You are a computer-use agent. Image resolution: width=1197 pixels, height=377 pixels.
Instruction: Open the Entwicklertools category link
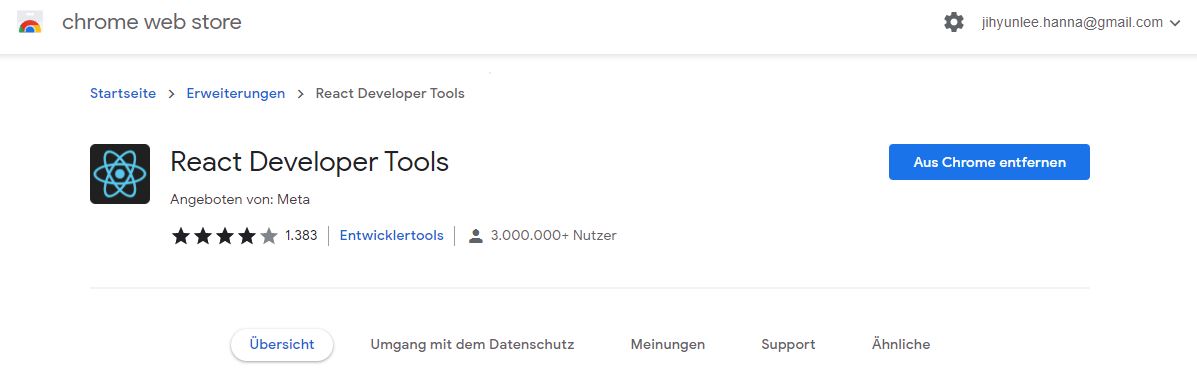392,236
